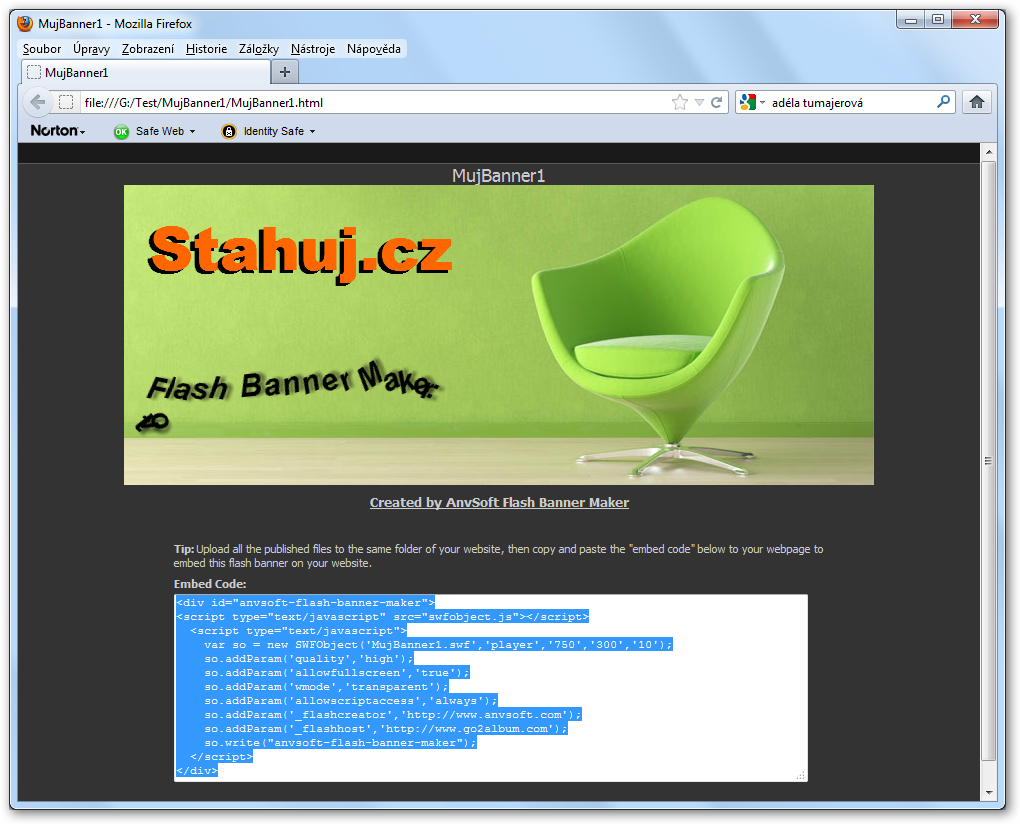Click the so.write("anvsoft-flash-banner-maker"); line
The width and height of the screenshot is (1020, 824).
(340, 743)
